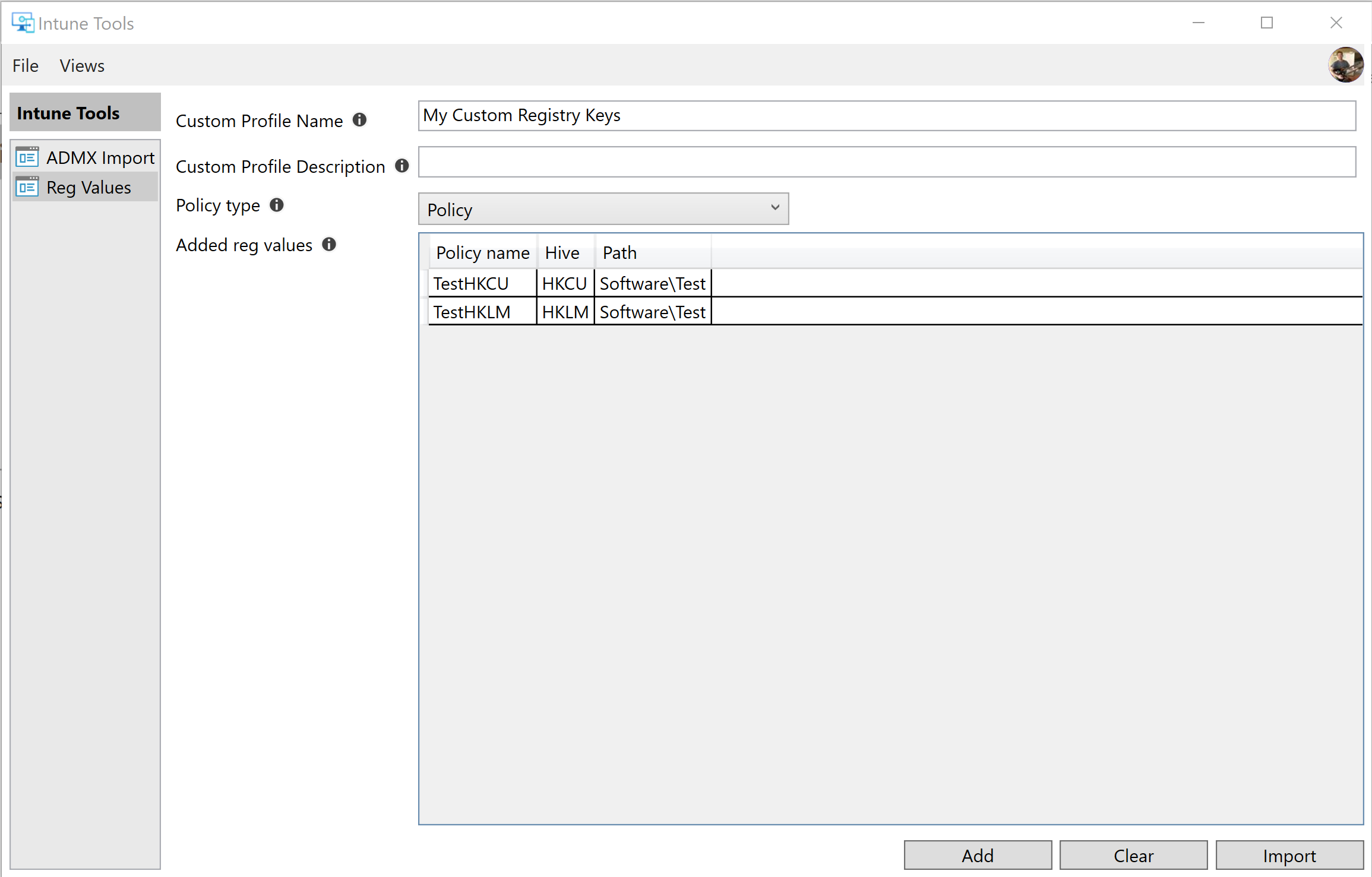The height and width of the screenshot is (877, 1372).
Task: Click into the Custom Profile Name field
Action: (886, 116)
